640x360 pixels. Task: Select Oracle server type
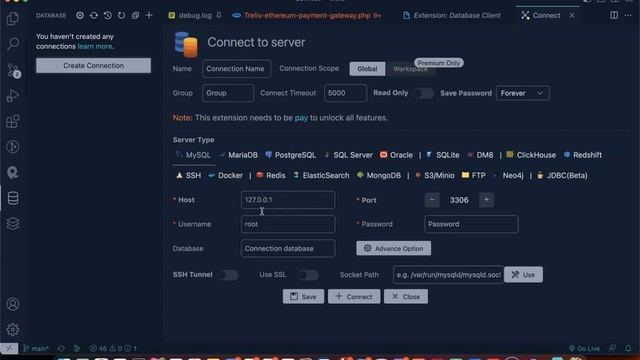coord(396,155)
